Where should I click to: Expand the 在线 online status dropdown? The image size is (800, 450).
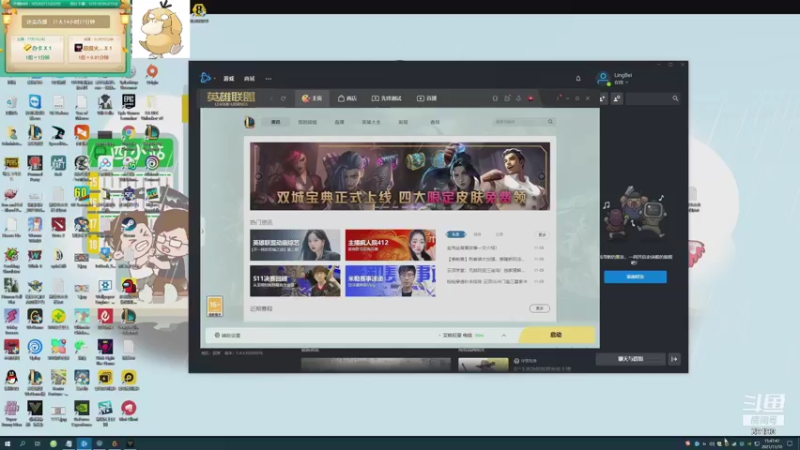coord(620,82)
